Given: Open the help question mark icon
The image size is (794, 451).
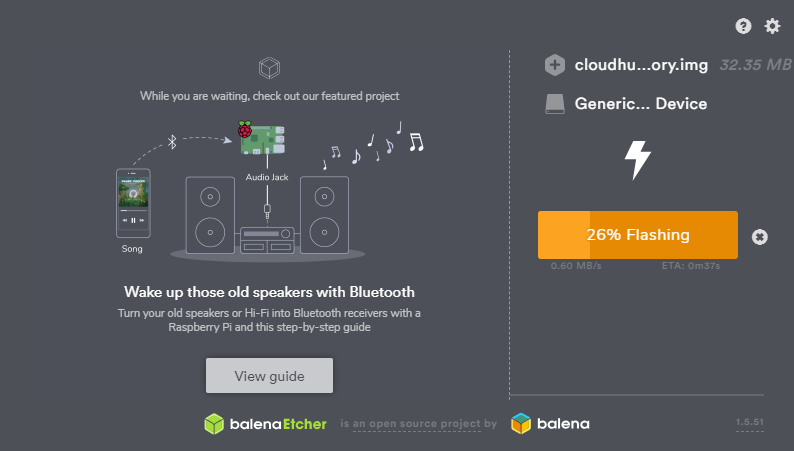Looking at the screenshot, I should coord(743,26).
